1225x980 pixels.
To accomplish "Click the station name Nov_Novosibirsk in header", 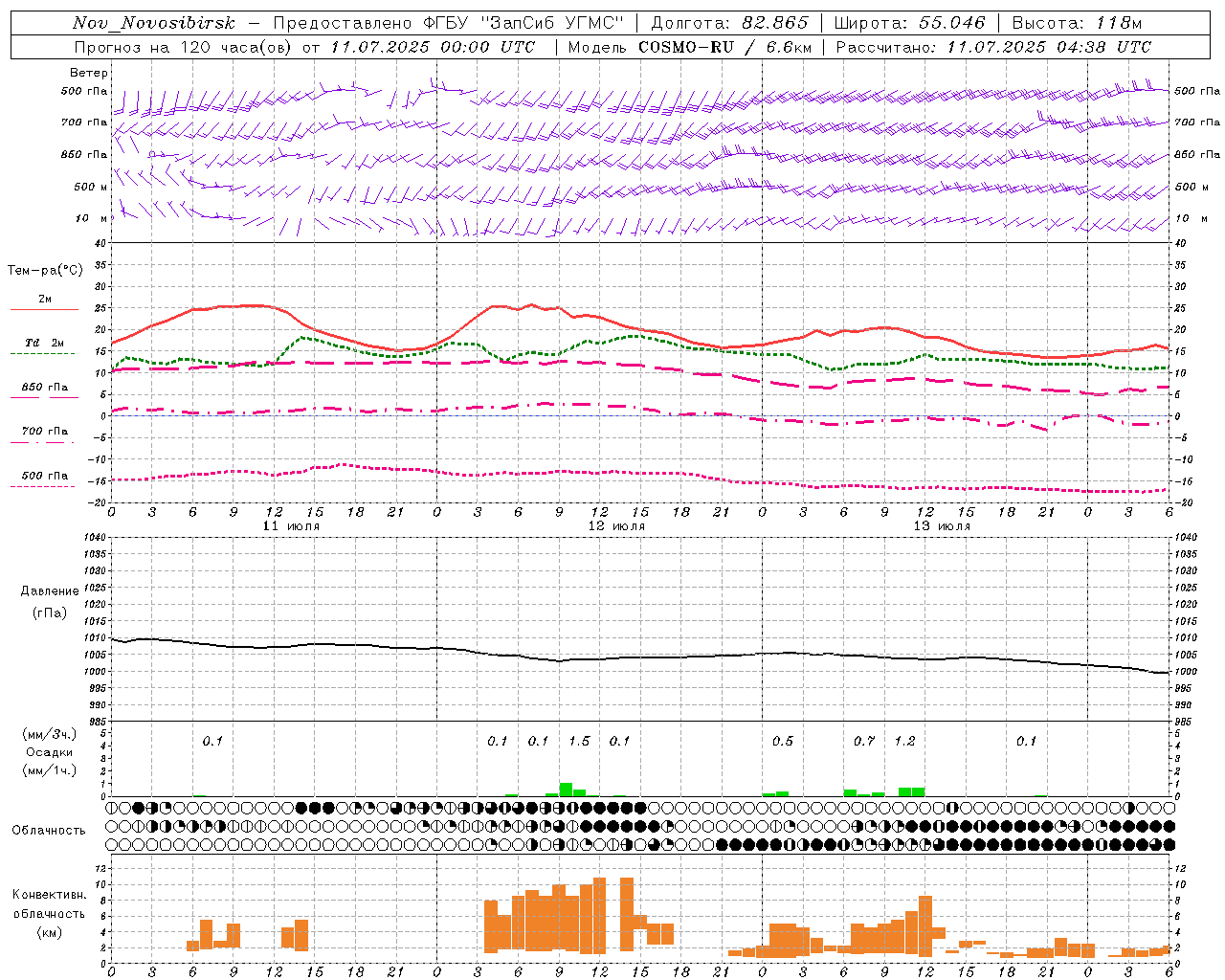I will point(153,23).
